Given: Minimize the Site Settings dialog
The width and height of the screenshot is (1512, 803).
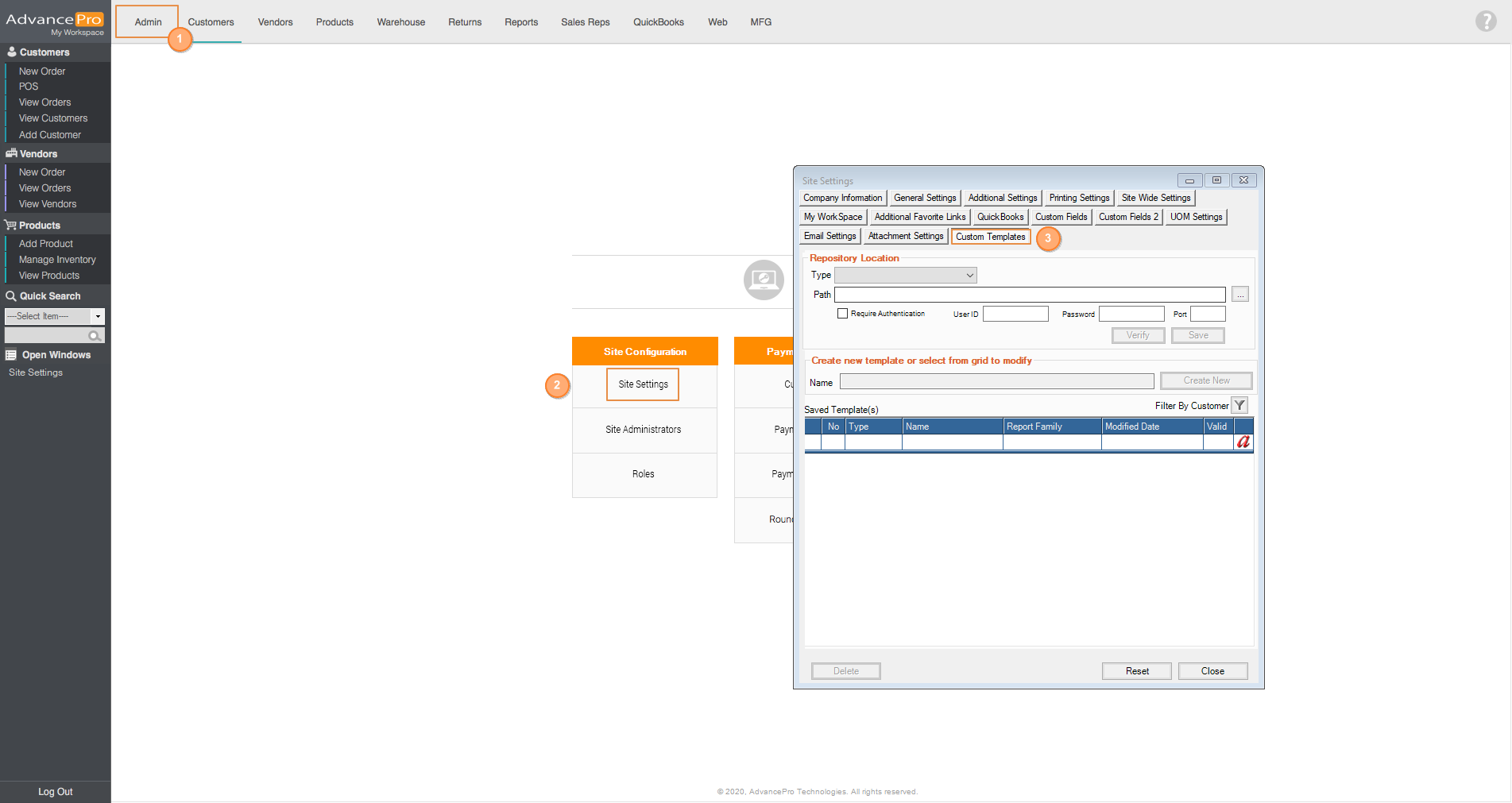Looking at the screenshot, I should [1189, 180].
